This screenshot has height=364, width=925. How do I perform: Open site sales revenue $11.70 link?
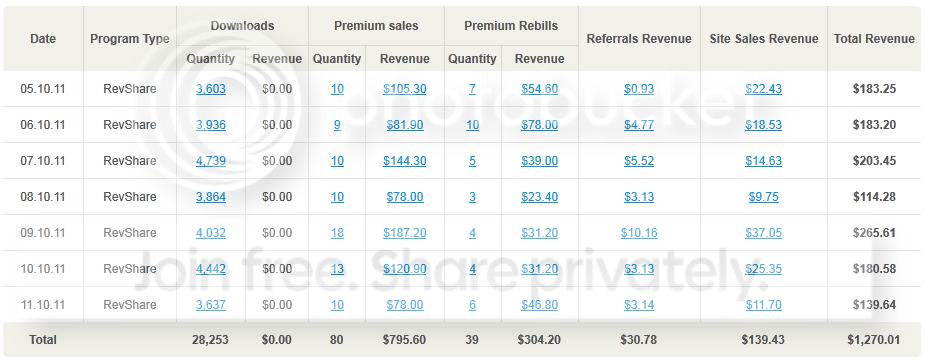pyautogui.click(x=763, y=305)
